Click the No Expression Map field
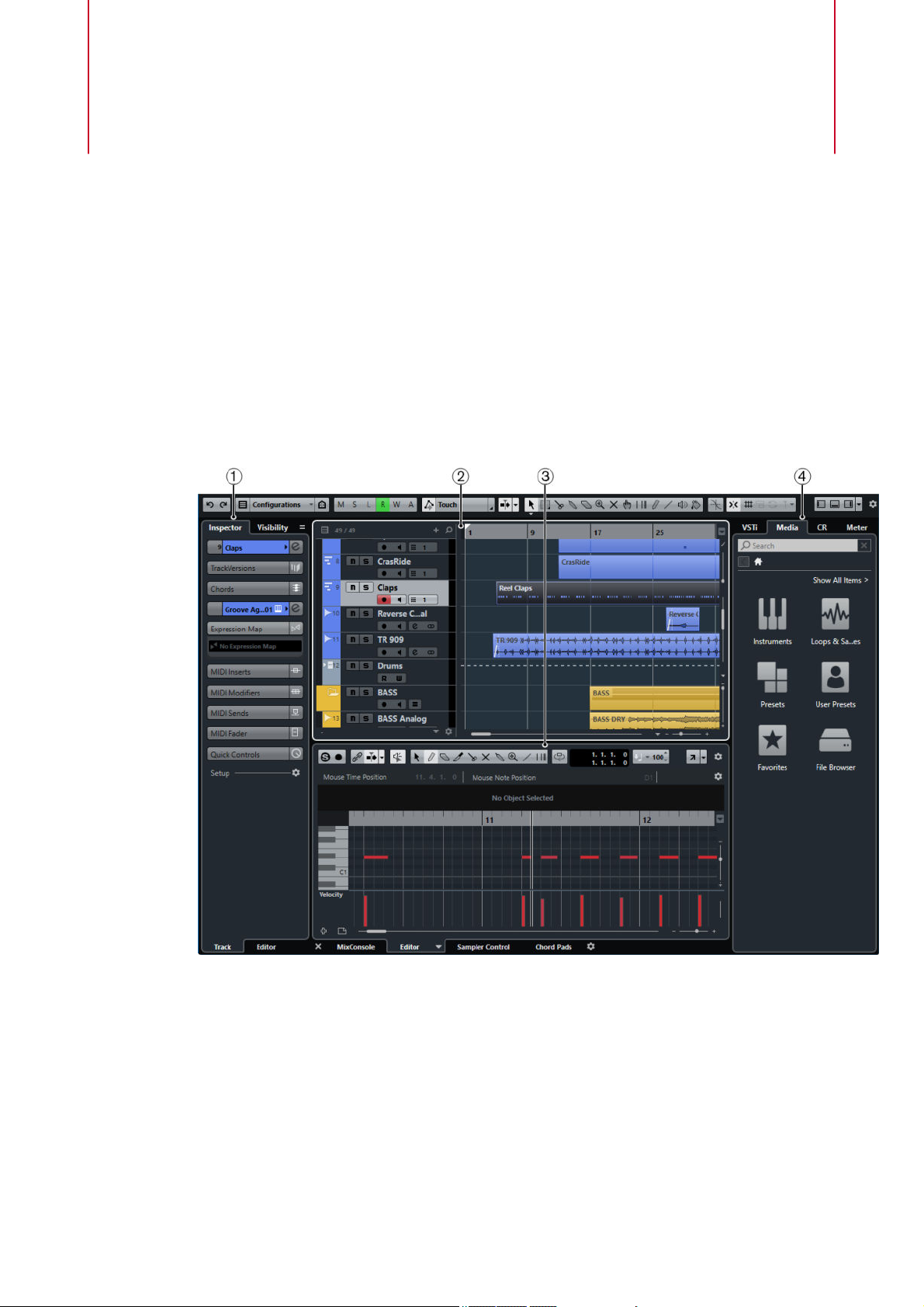Image resolution: width=924 pixels, height=1307 pixels. [x=255, y=646]
